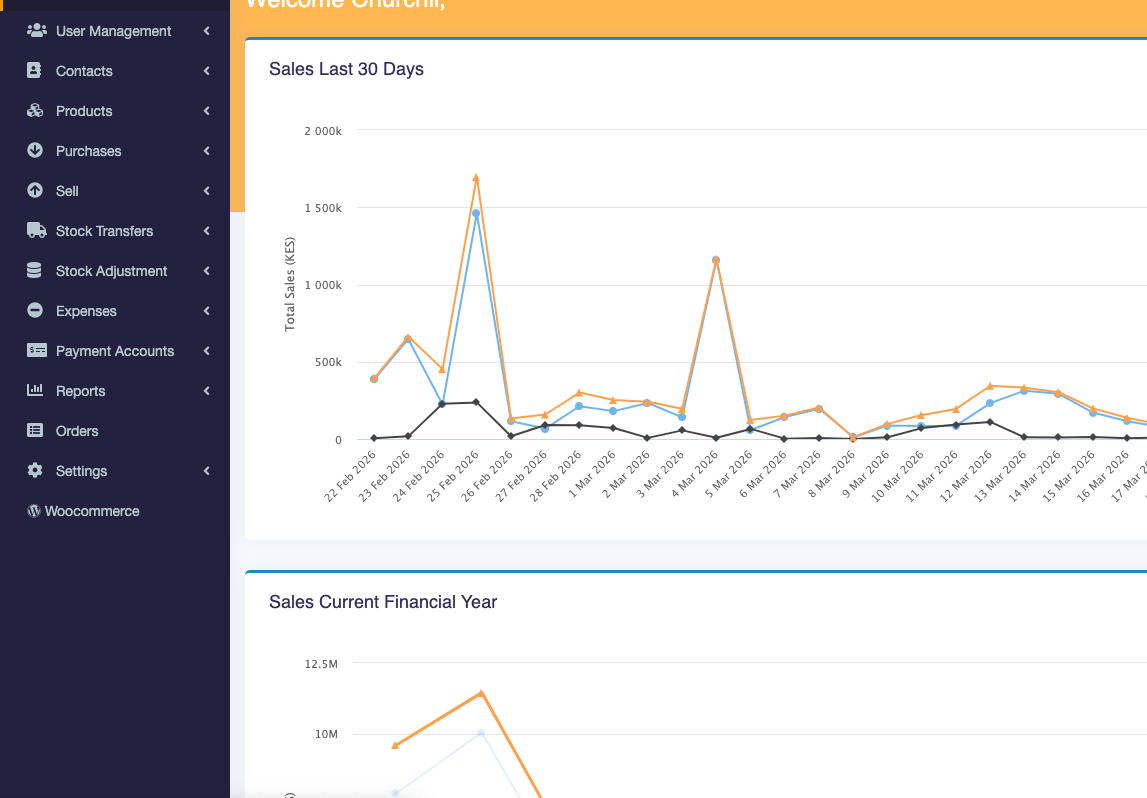
Task: Open the Purchases sidebar label
Action: point(88,151)
